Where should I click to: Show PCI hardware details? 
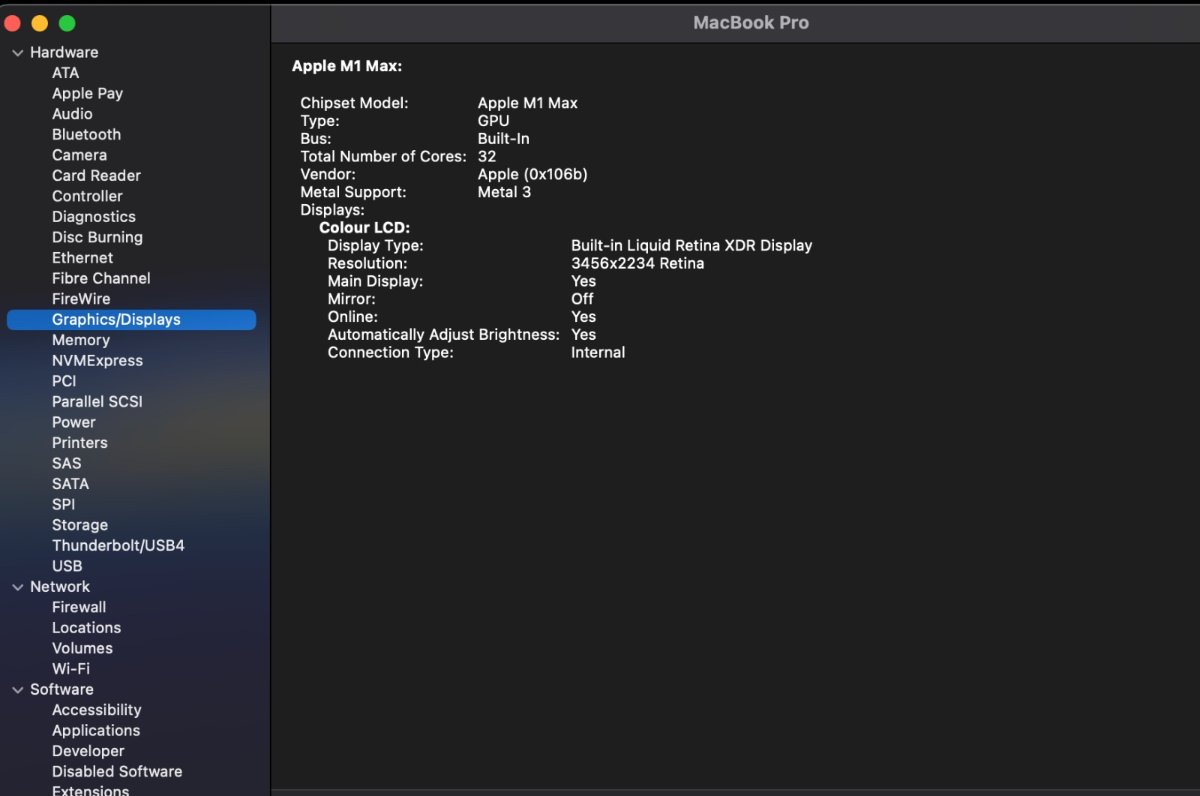click(x=64, y=381)
